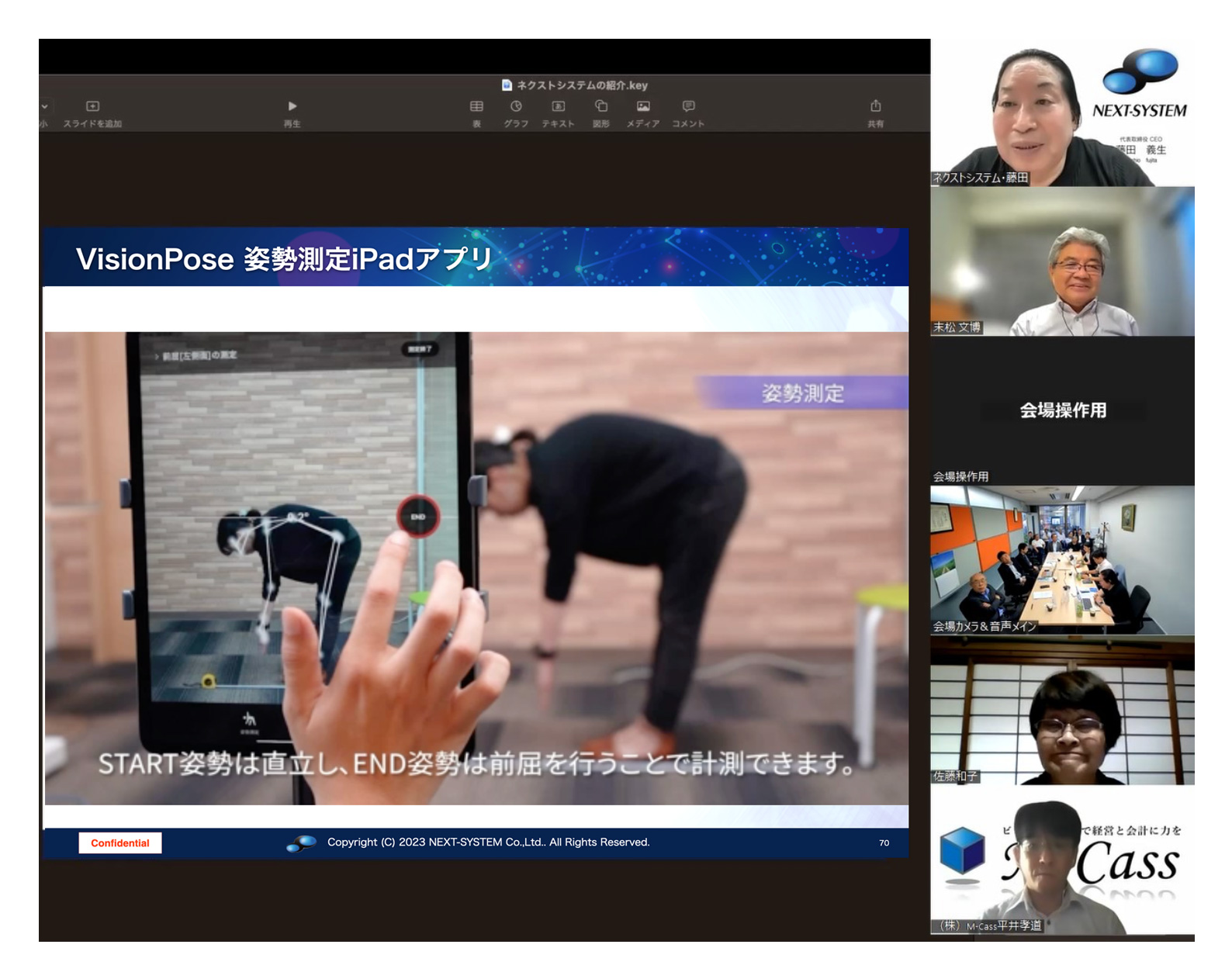This screenshot has height=979, width=1232.
Task: Open the 図形 shapes tool
Action: 601,106
